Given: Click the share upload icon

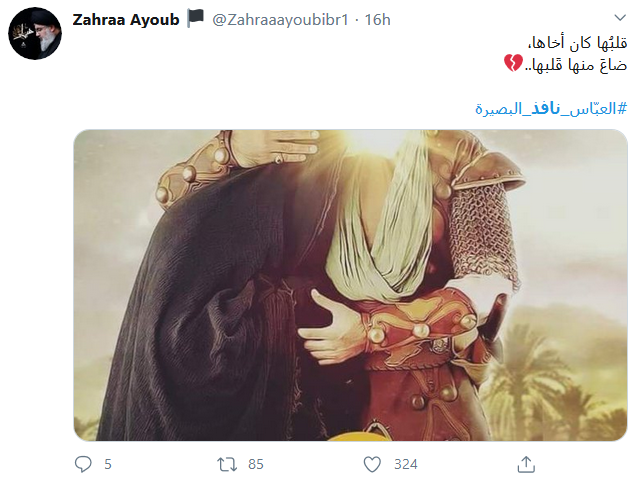Looking at the screenshot, I should (526, 464).
